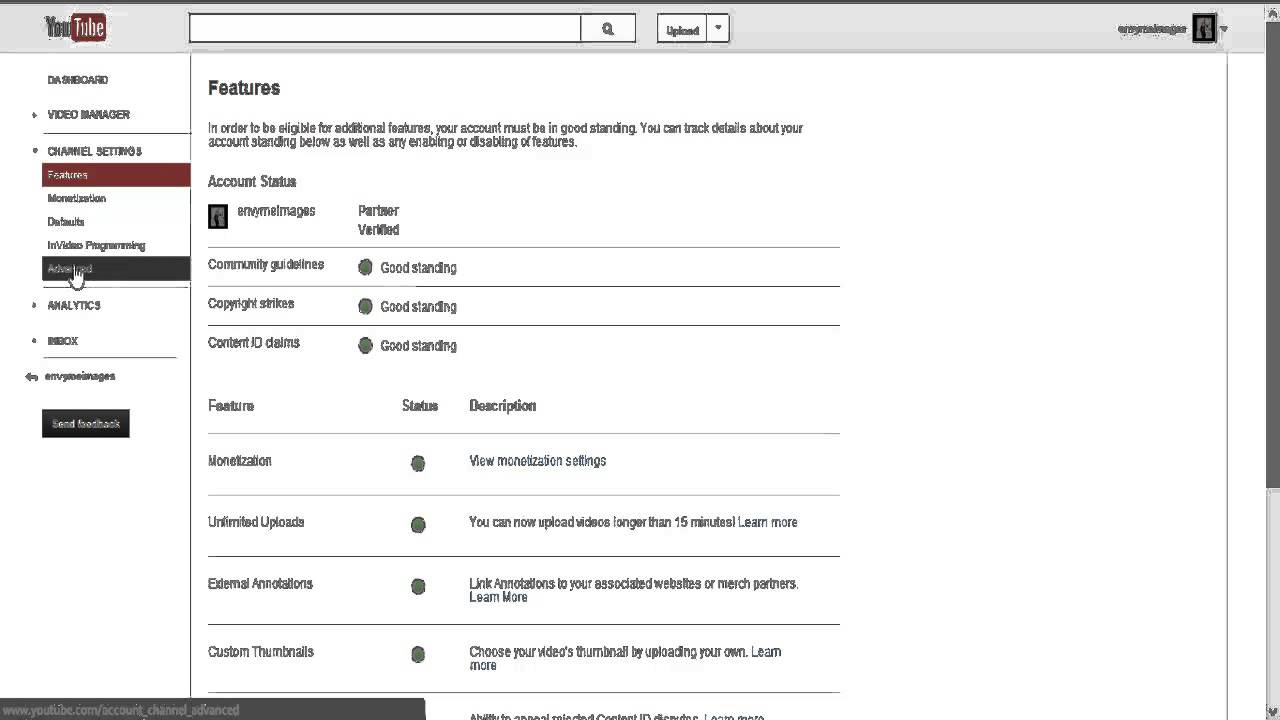This screenshot has width=1280, height=720.
Task: Click the External Annotations feature name
Action: pyautogui.click(x=260, y=584)
